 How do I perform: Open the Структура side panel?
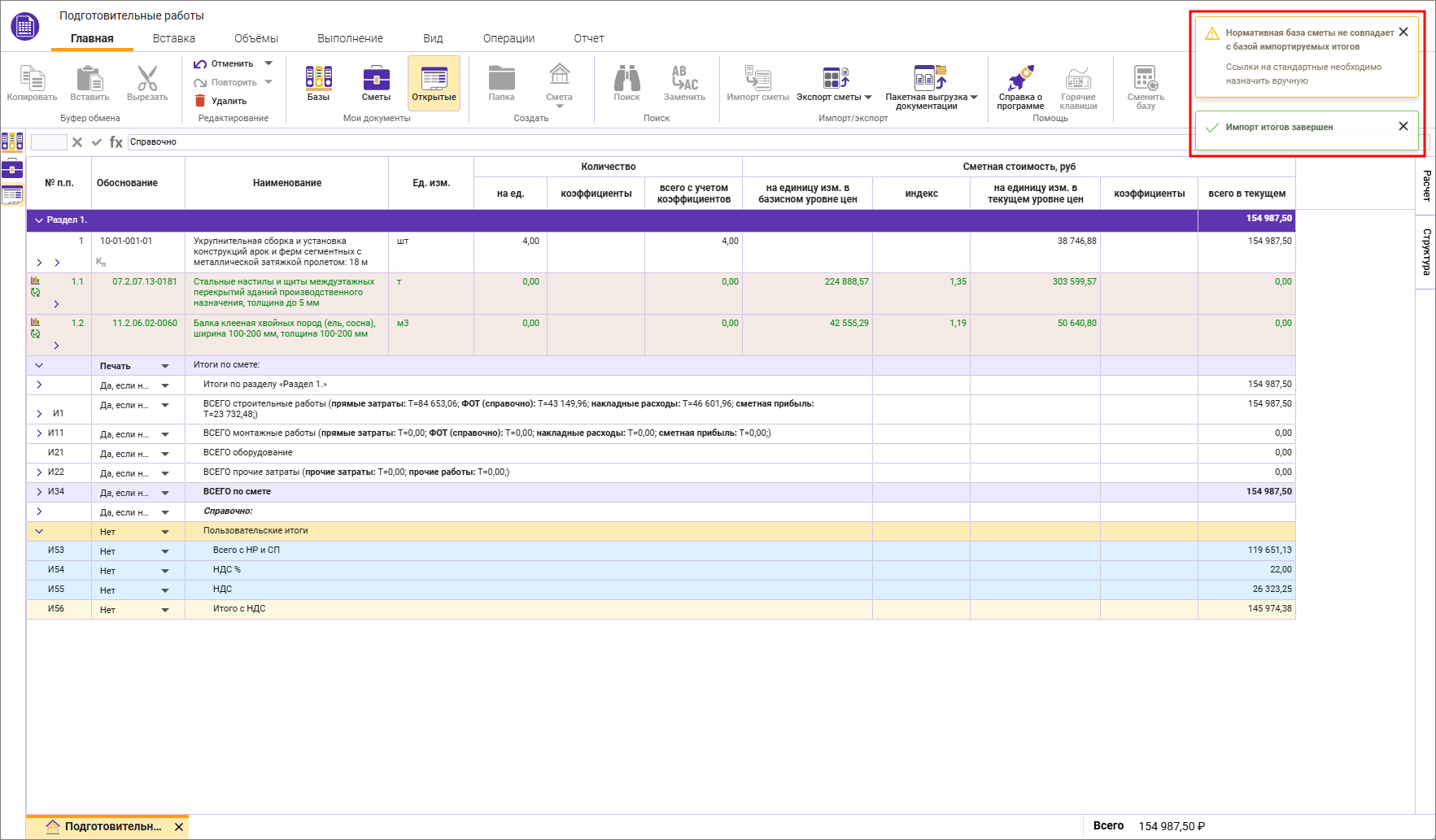tap(1426, 252)
